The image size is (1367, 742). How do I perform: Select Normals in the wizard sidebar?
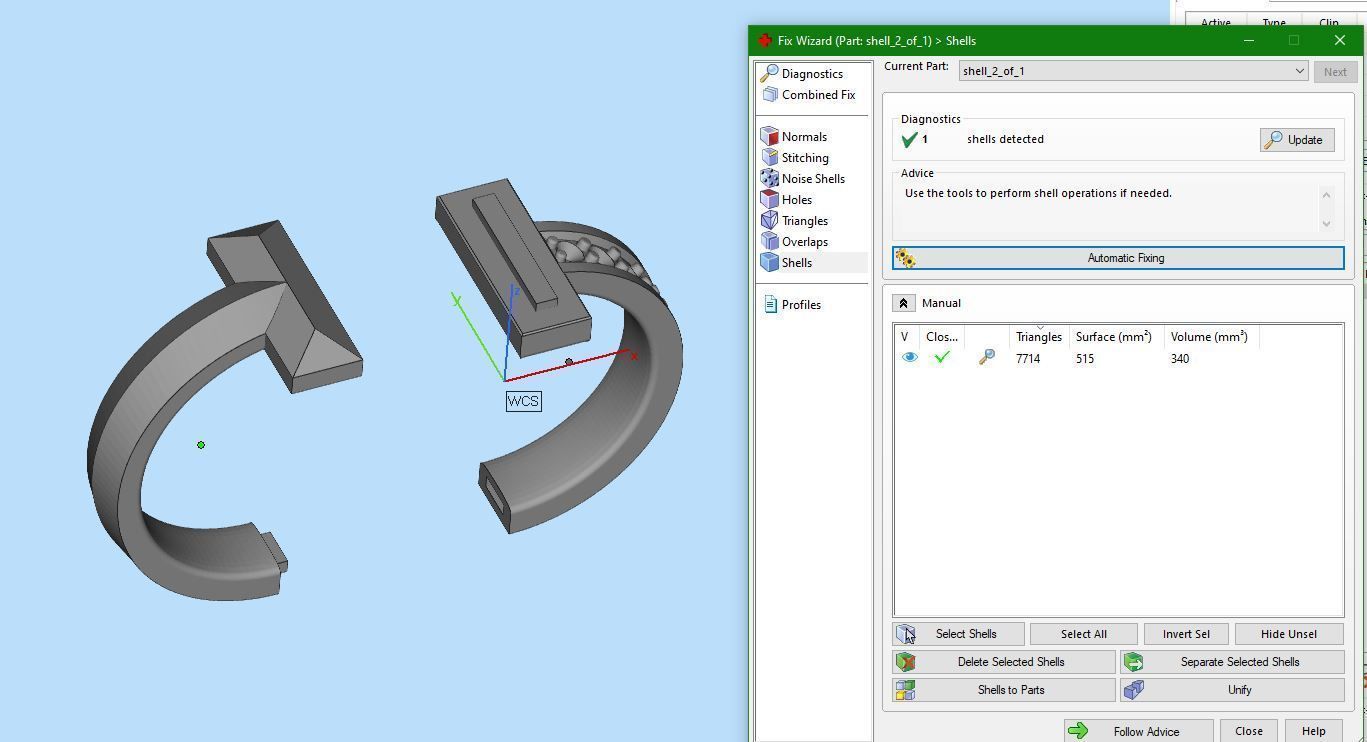click(x=804, y=137)
